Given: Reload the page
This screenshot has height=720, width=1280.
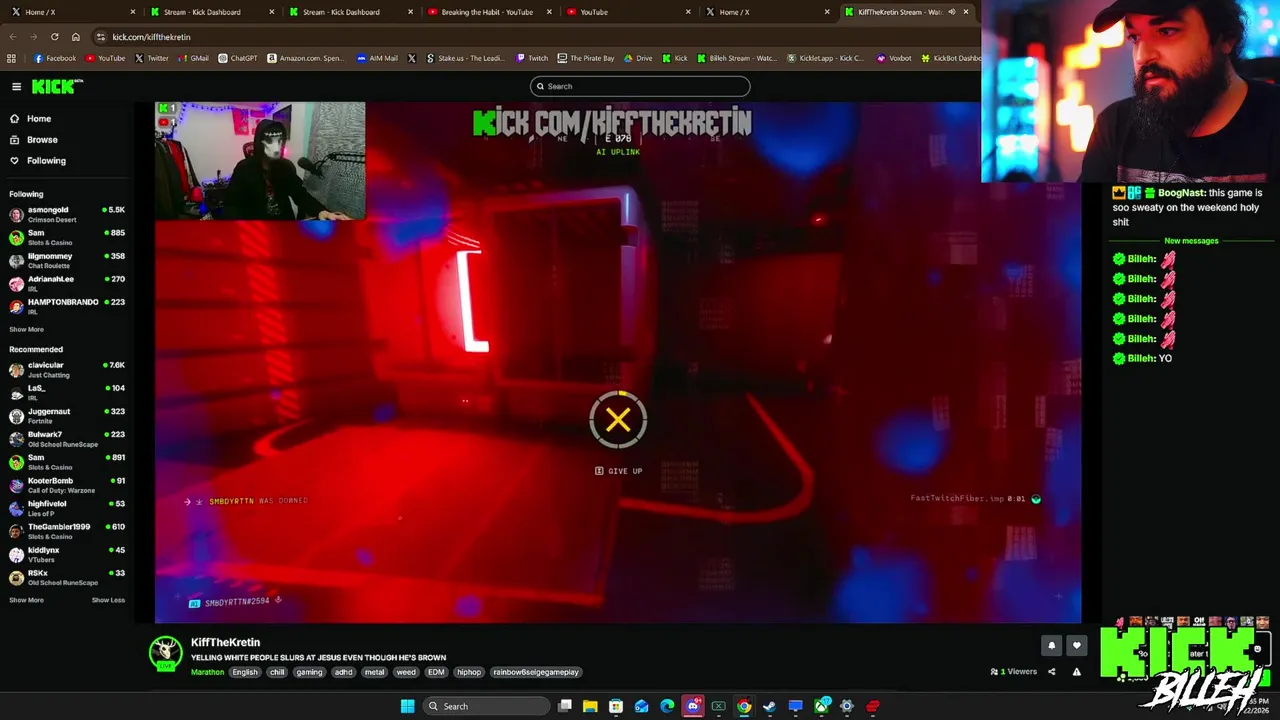Looking at the screenshot, I should (55, 37).
